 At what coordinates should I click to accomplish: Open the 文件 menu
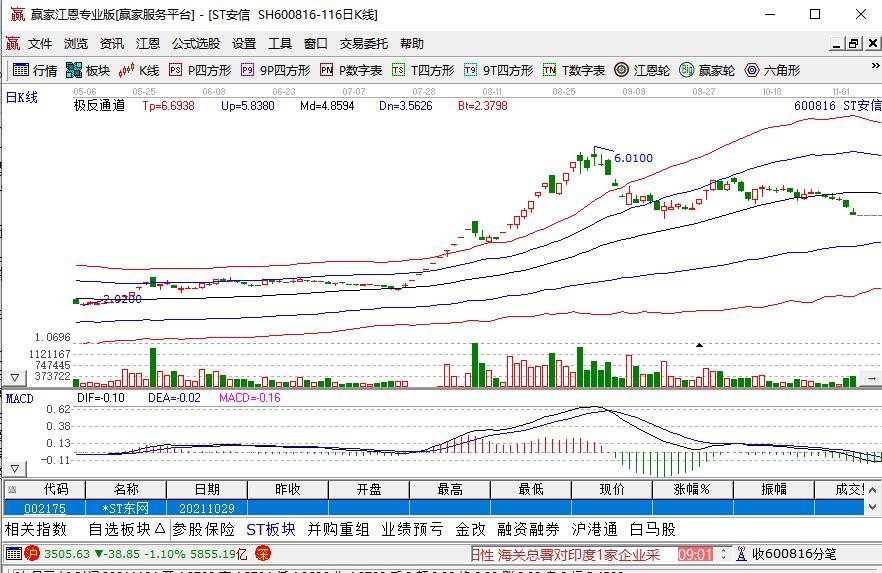(40, 43)
